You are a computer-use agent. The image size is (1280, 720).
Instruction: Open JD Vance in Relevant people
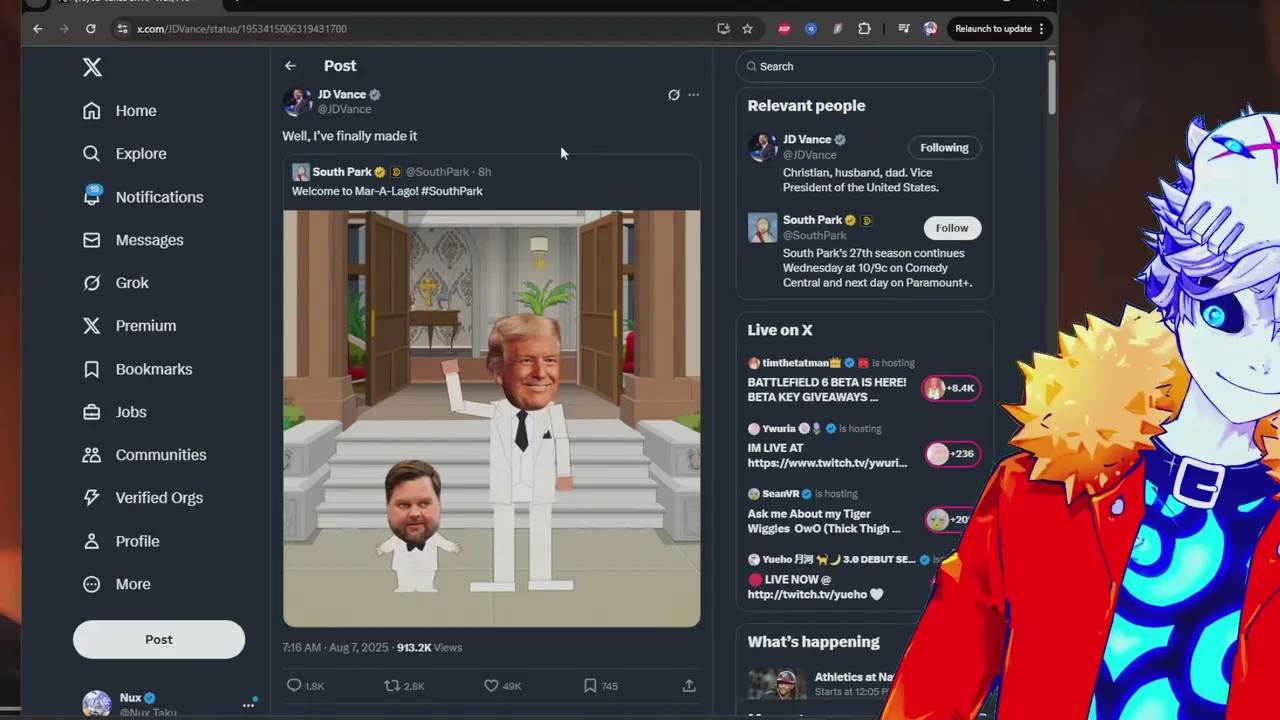(807, 140)
